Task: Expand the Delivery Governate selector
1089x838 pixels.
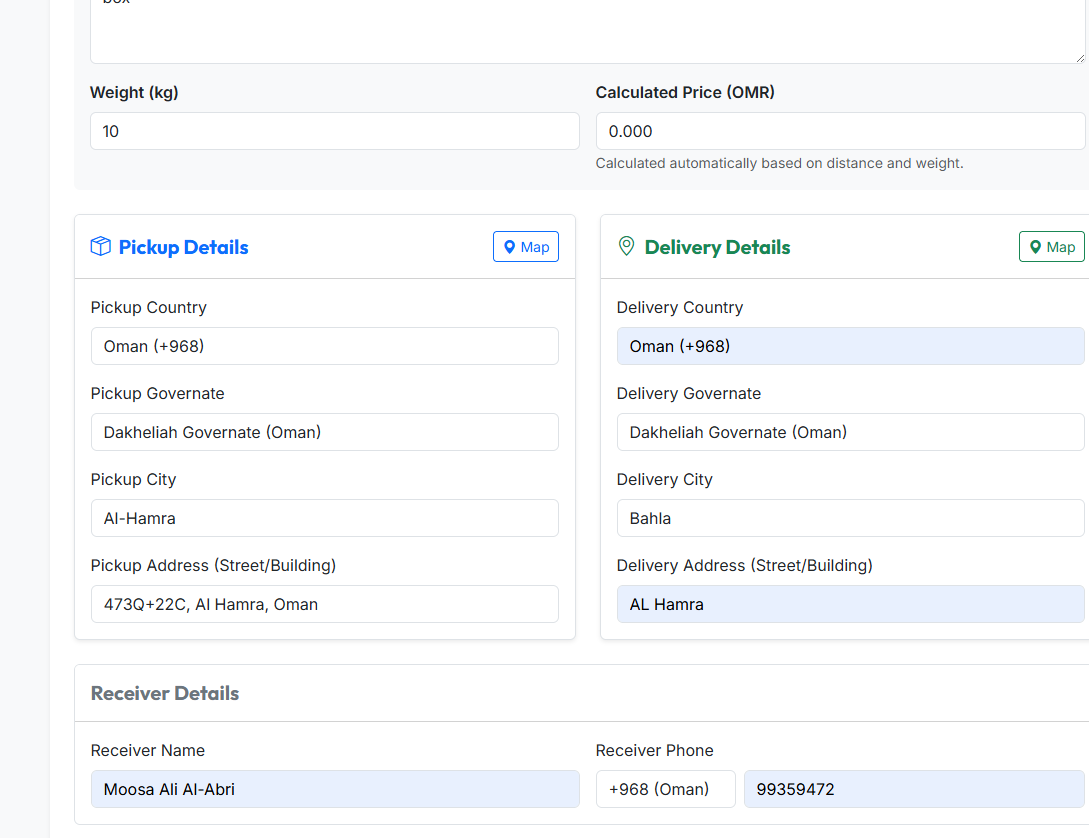Action: click(x=850, y=432)
